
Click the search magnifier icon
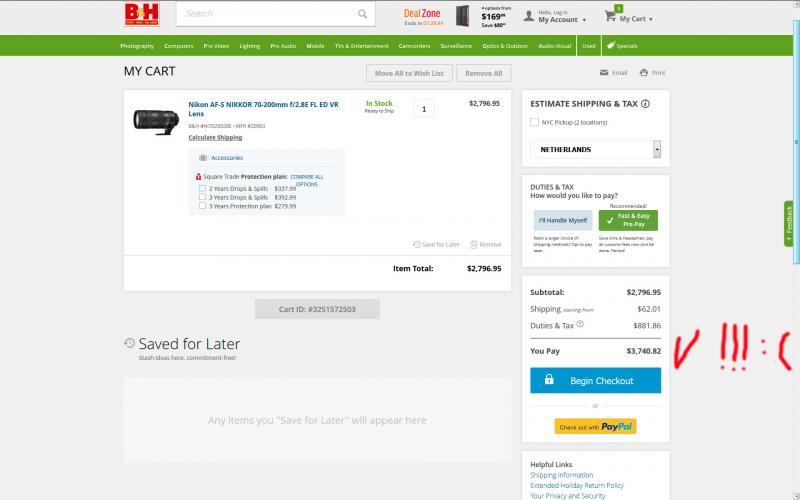point(362,14)
